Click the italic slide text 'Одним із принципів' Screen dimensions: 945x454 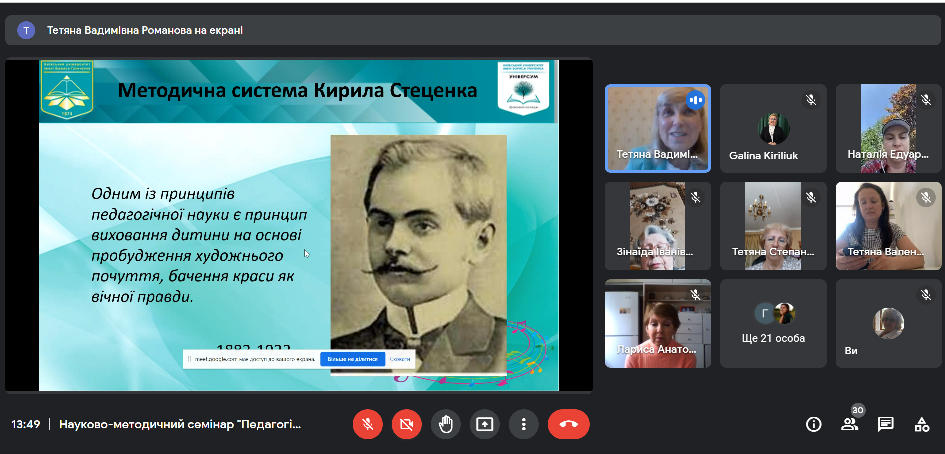coord(163,194)
